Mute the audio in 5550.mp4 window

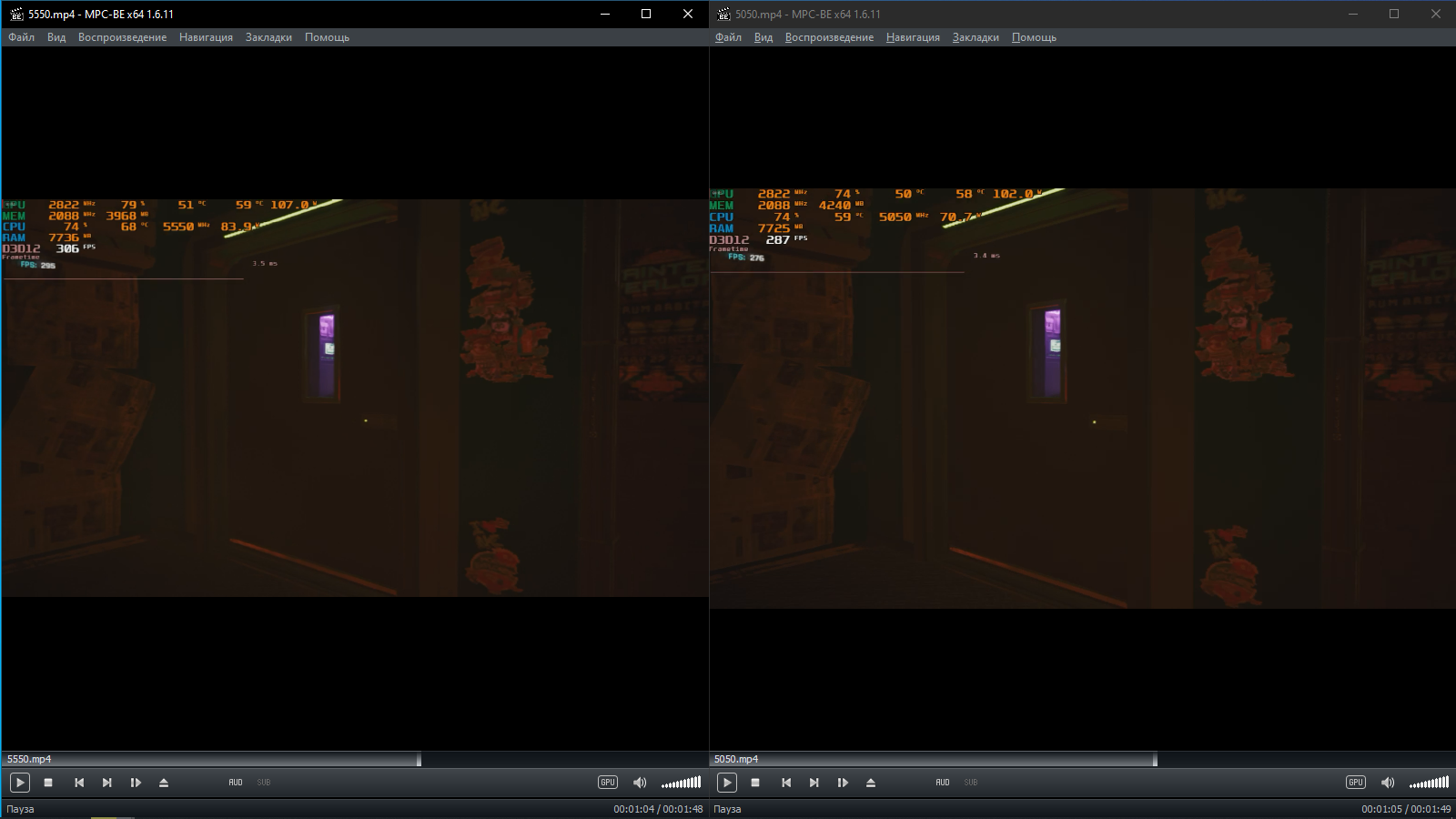coord(640,783)
